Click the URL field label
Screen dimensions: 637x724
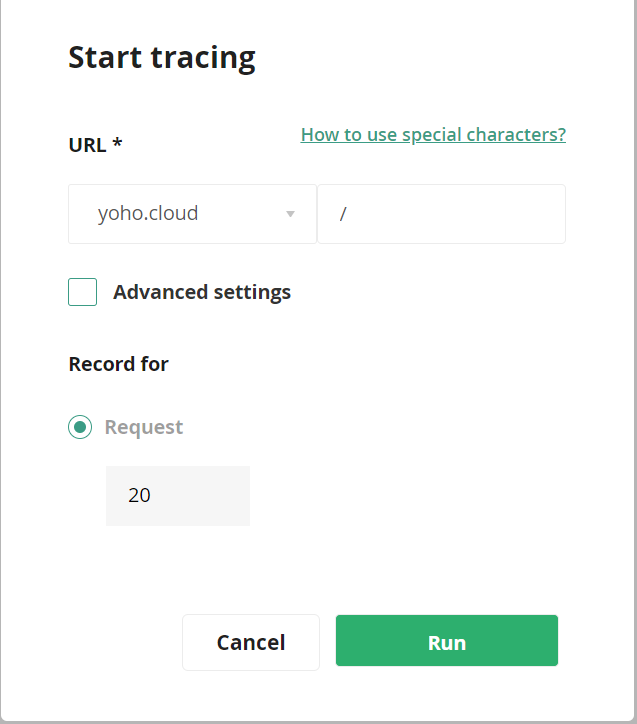(x=87, y=144)
